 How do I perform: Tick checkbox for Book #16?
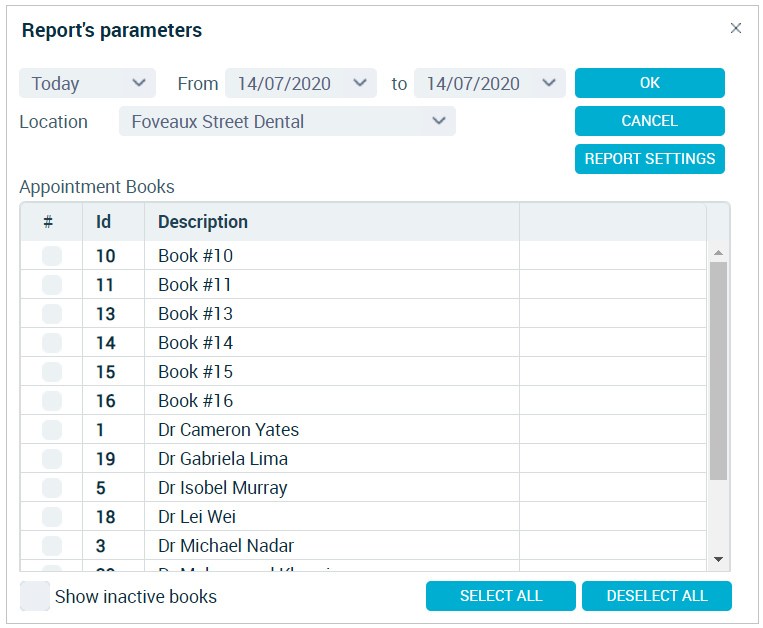point(52,401)
